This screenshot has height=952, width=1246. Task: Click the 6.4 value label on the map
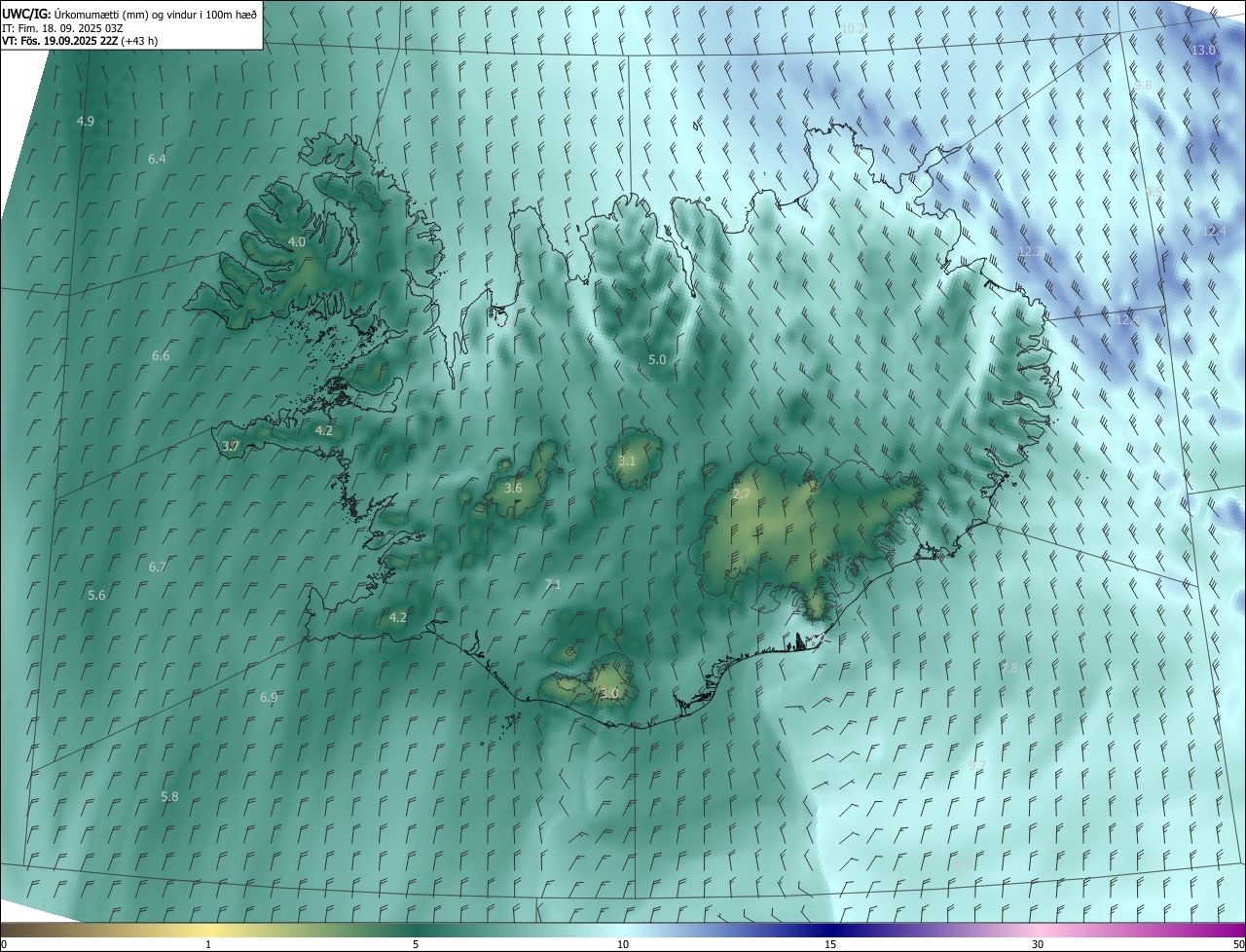158,159
